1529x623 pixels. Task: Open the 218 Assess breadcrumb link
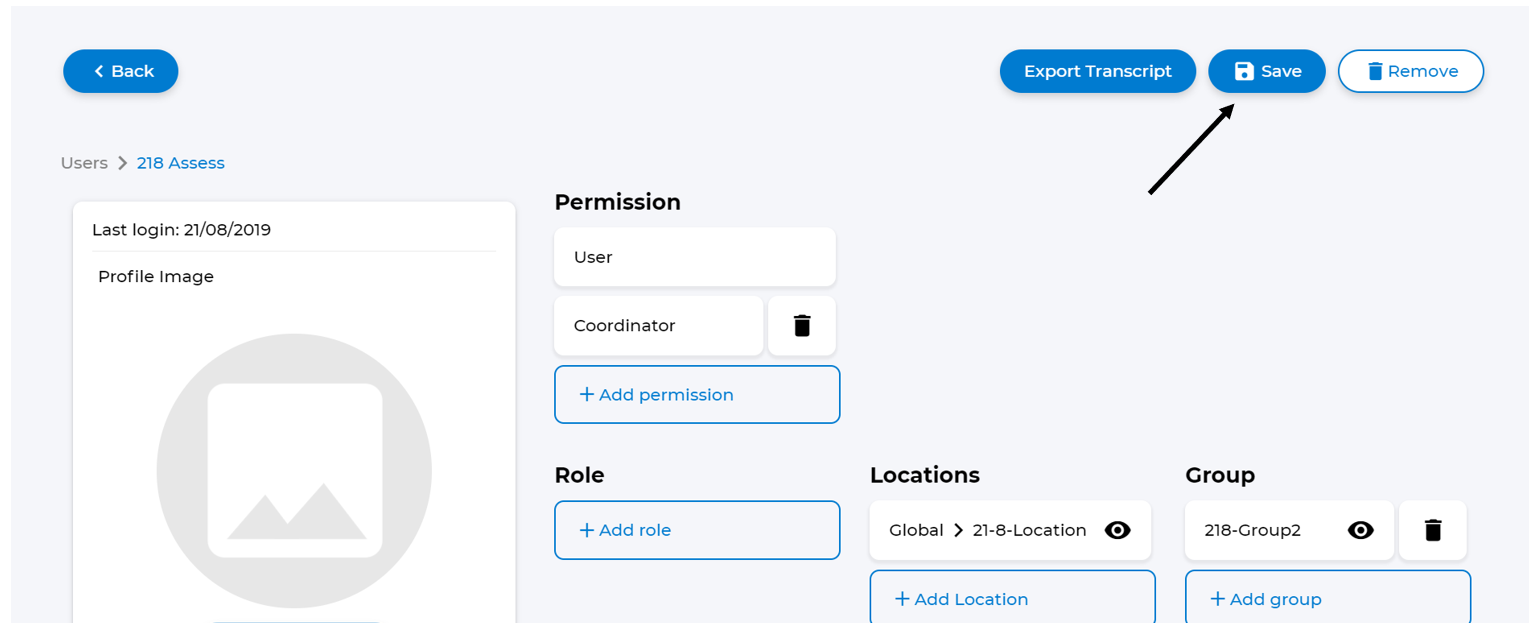coord(181,163)
